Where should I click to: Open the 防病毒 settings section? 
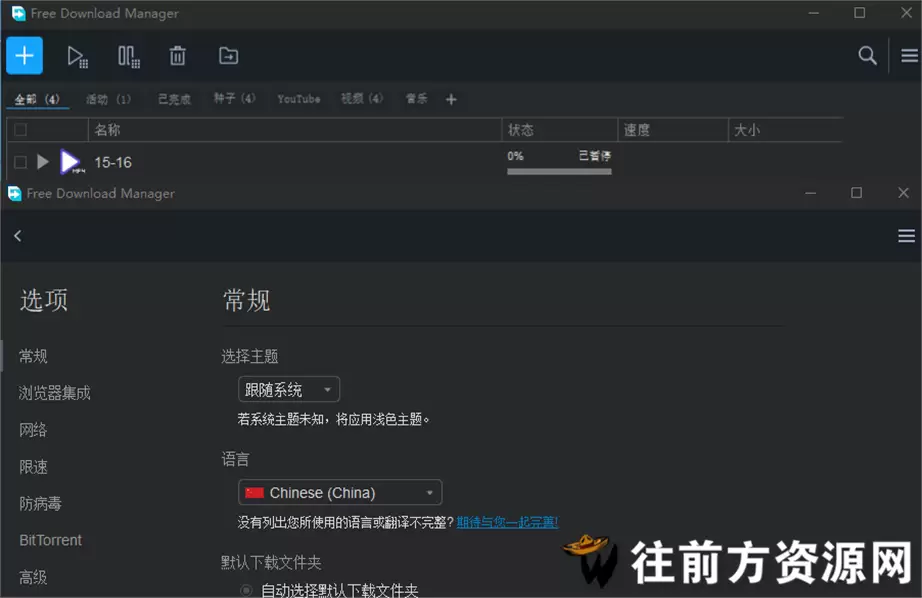pos(40,503)
